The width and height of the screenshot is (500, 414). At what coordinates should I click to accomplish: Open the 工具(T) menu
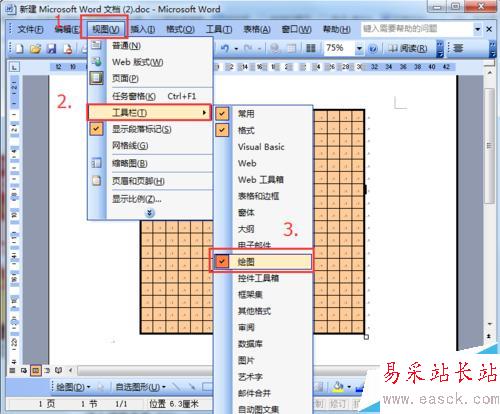point(219,30)
